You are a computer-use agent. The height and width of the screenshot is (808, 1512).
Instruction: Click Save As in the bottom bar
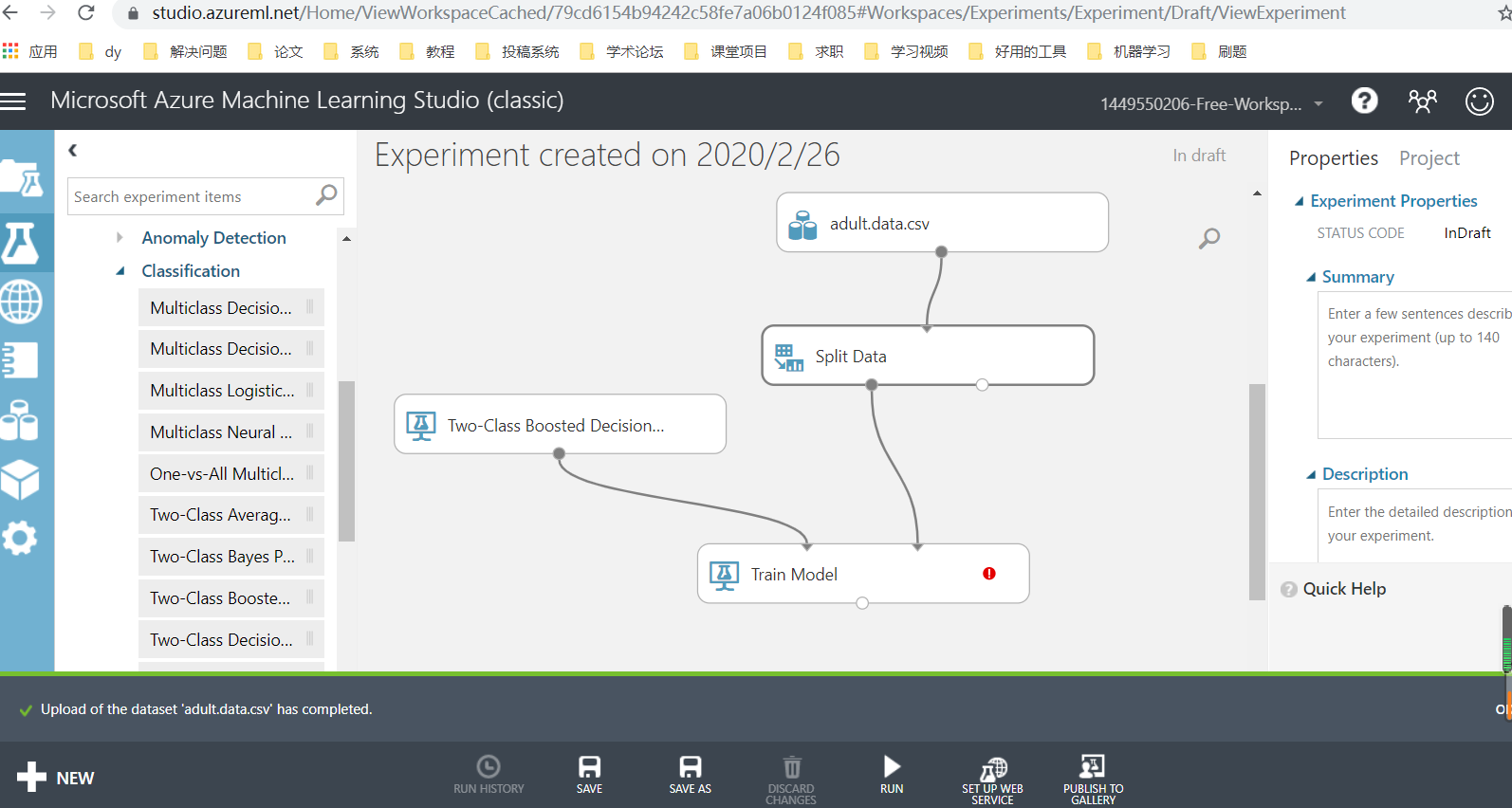[690, 774]
